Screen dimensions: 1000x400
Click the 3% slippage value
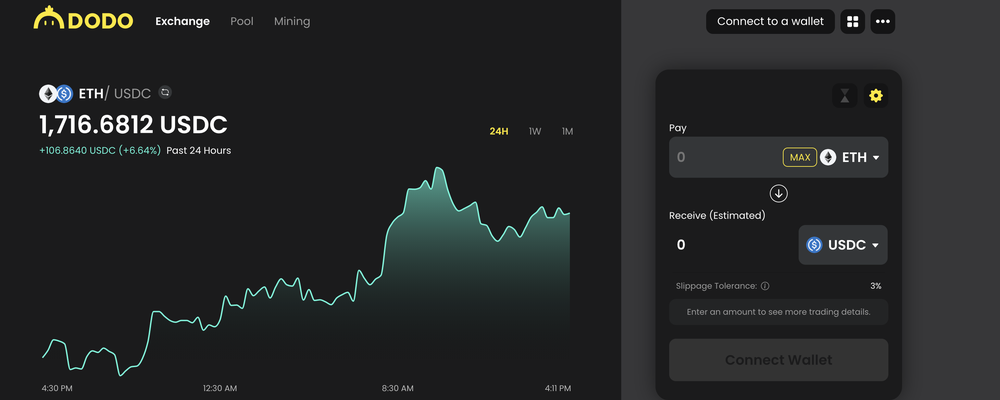click(x=876, y=286)
